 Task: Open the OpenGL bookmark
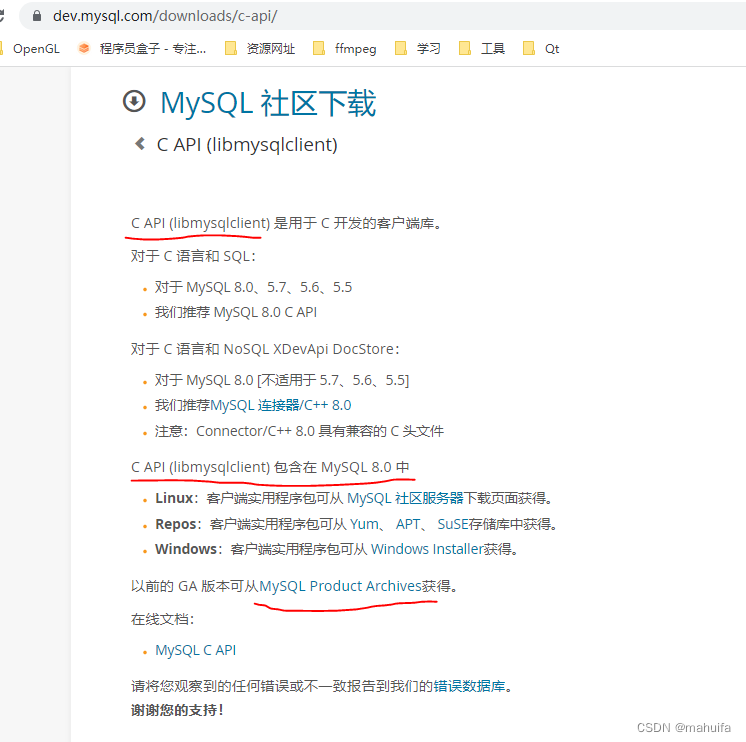(36, 49)
